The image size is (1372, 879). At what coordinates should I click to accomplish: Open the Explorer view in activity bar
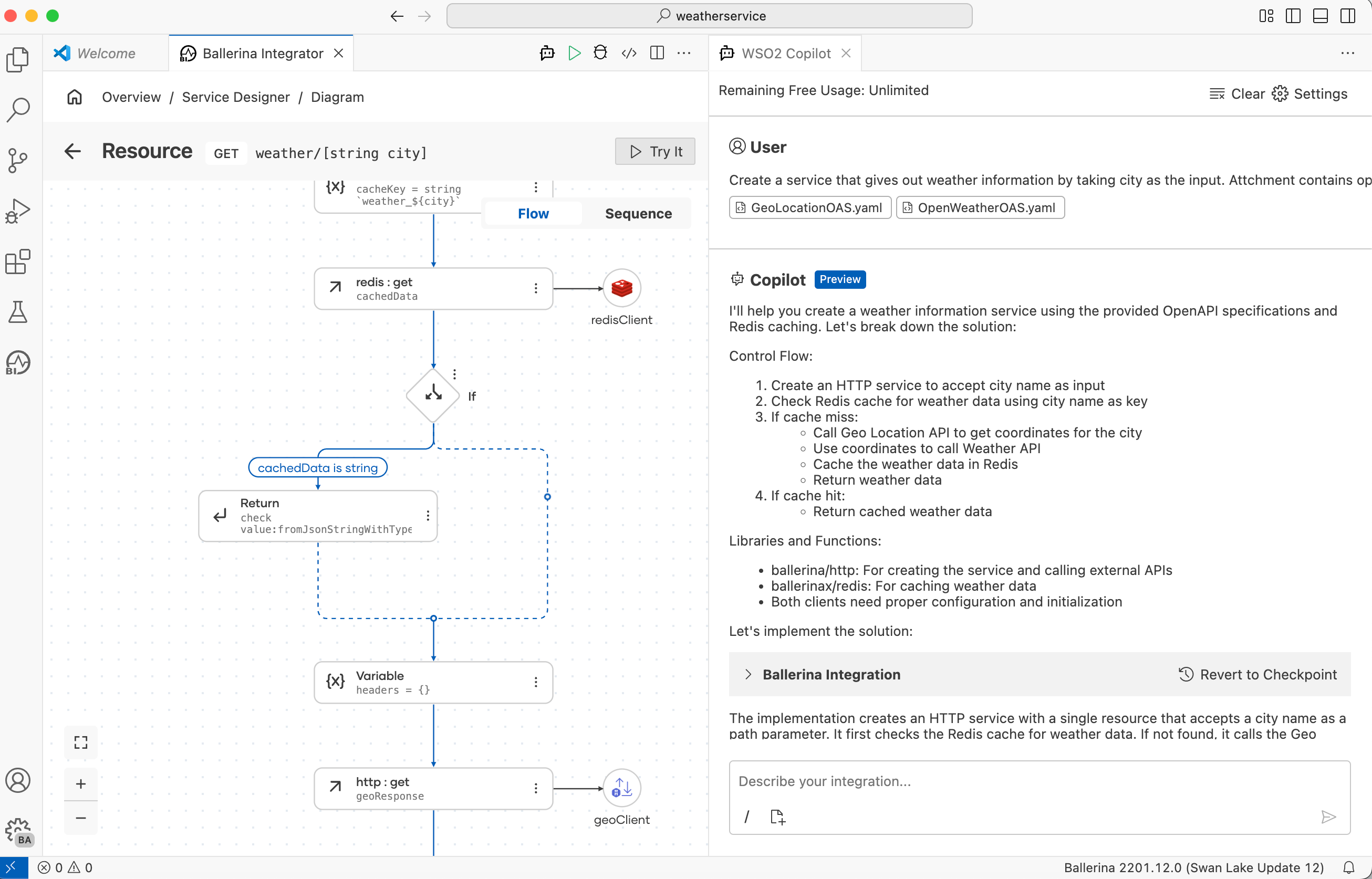coord(18,59)
